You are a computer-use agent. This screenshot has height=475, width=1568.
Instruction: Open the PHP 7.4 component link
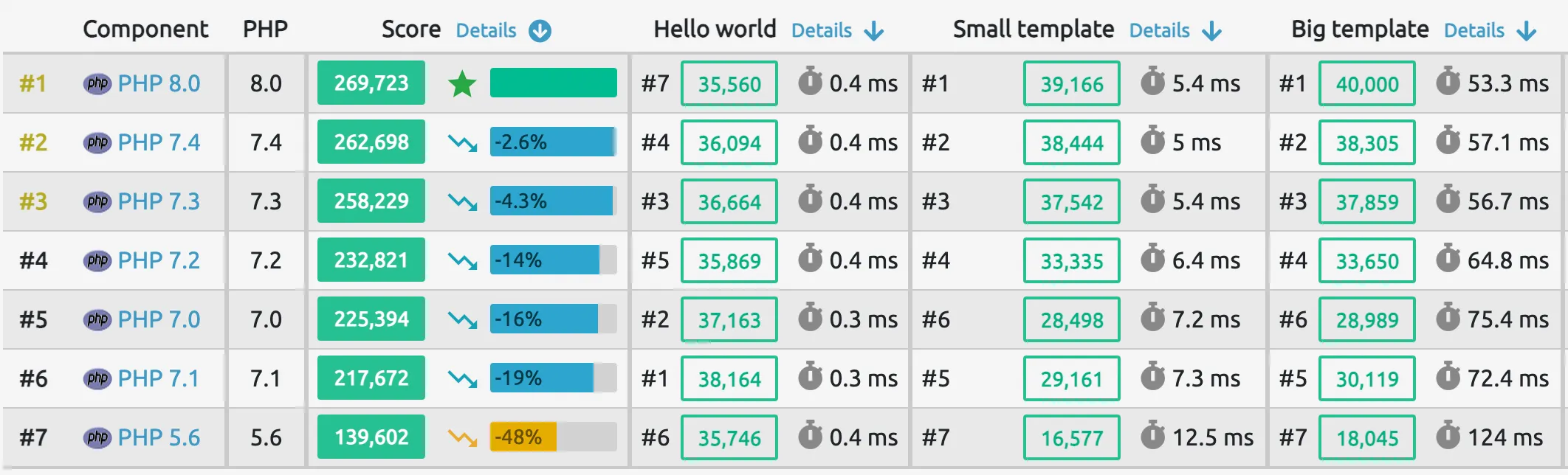159,142
